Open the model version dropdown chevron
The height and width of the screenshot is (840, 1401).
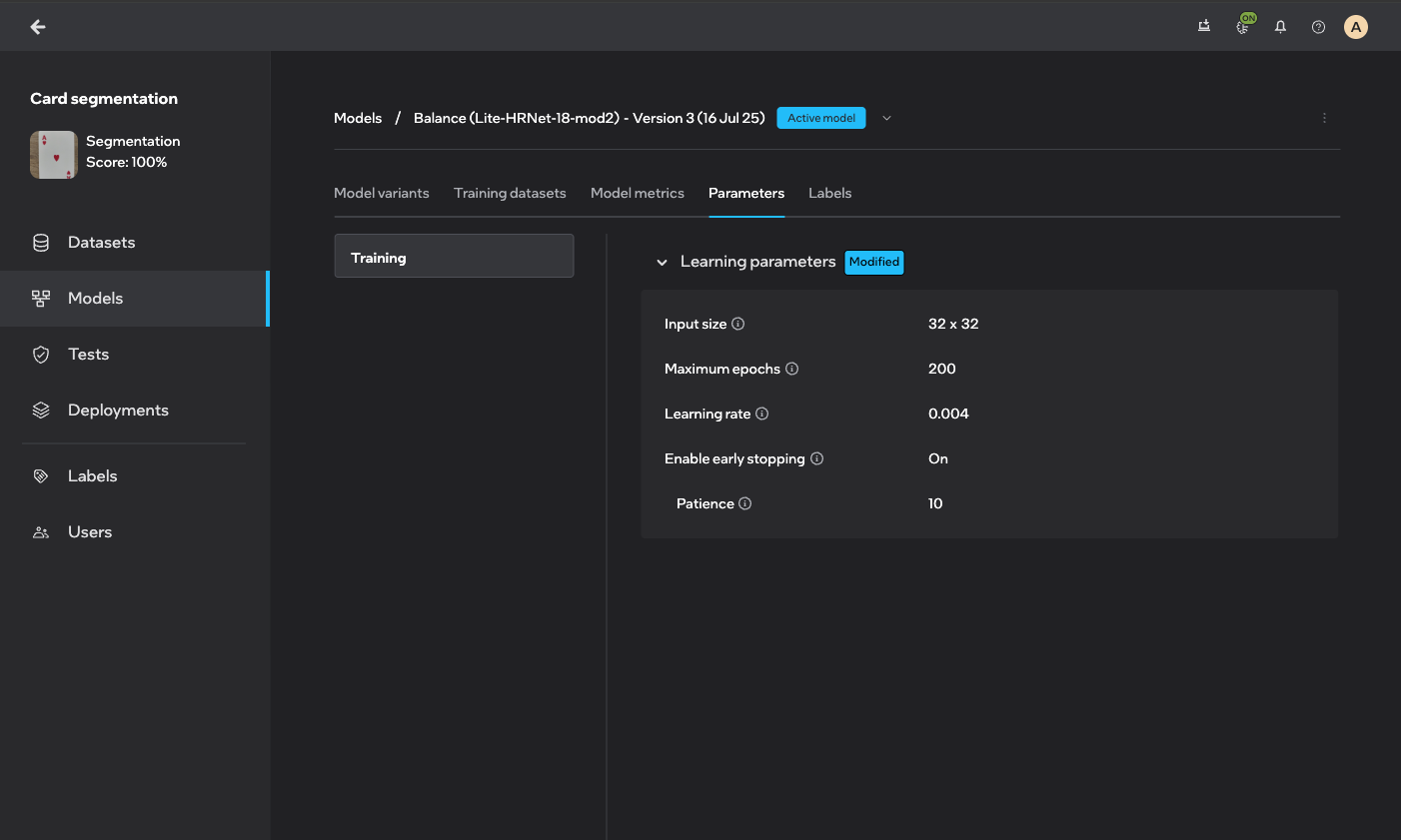tap(886, 118)
